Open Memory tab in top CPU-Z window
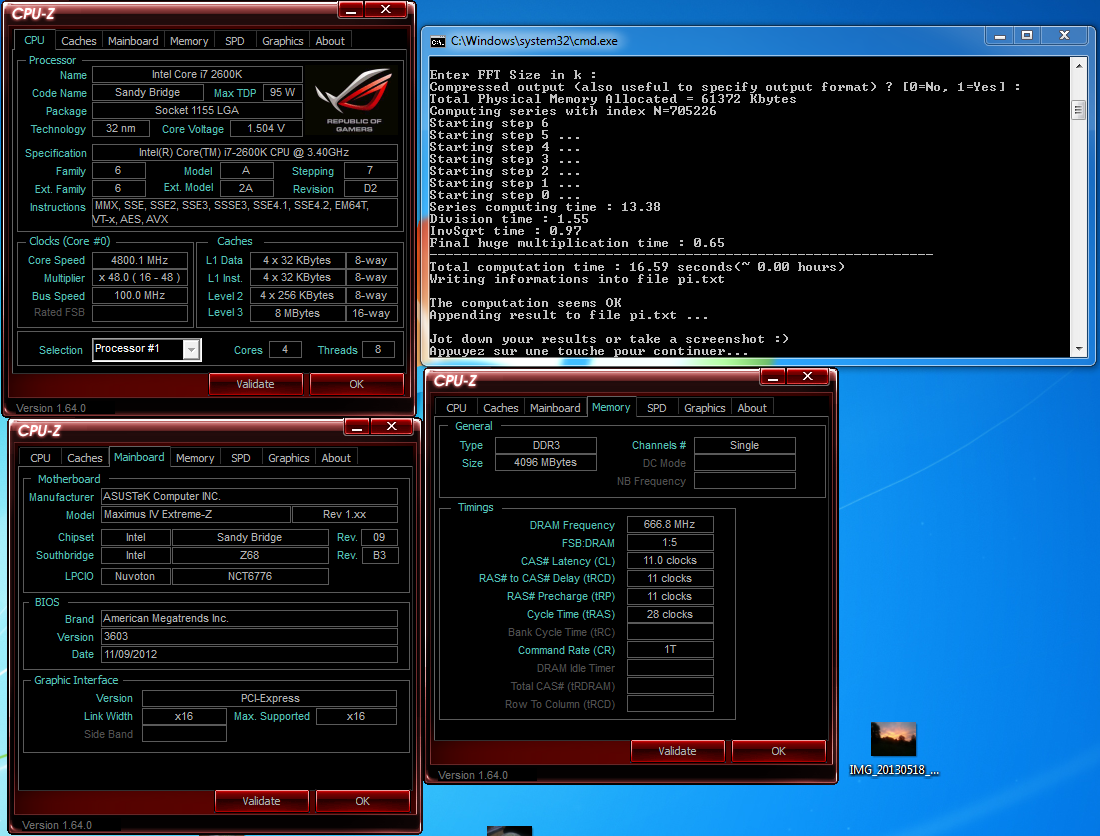Screen dimensions: 1100x836 tap(189, 41)
